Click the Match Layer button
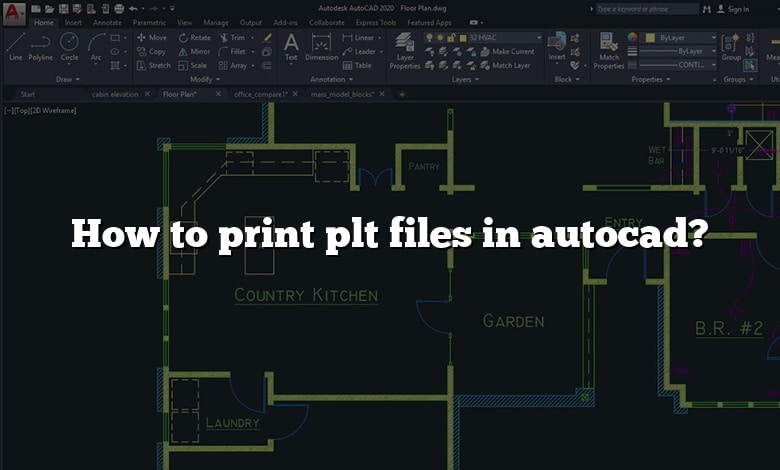Viewport: 780px width, 470px height. coord(505,65)
